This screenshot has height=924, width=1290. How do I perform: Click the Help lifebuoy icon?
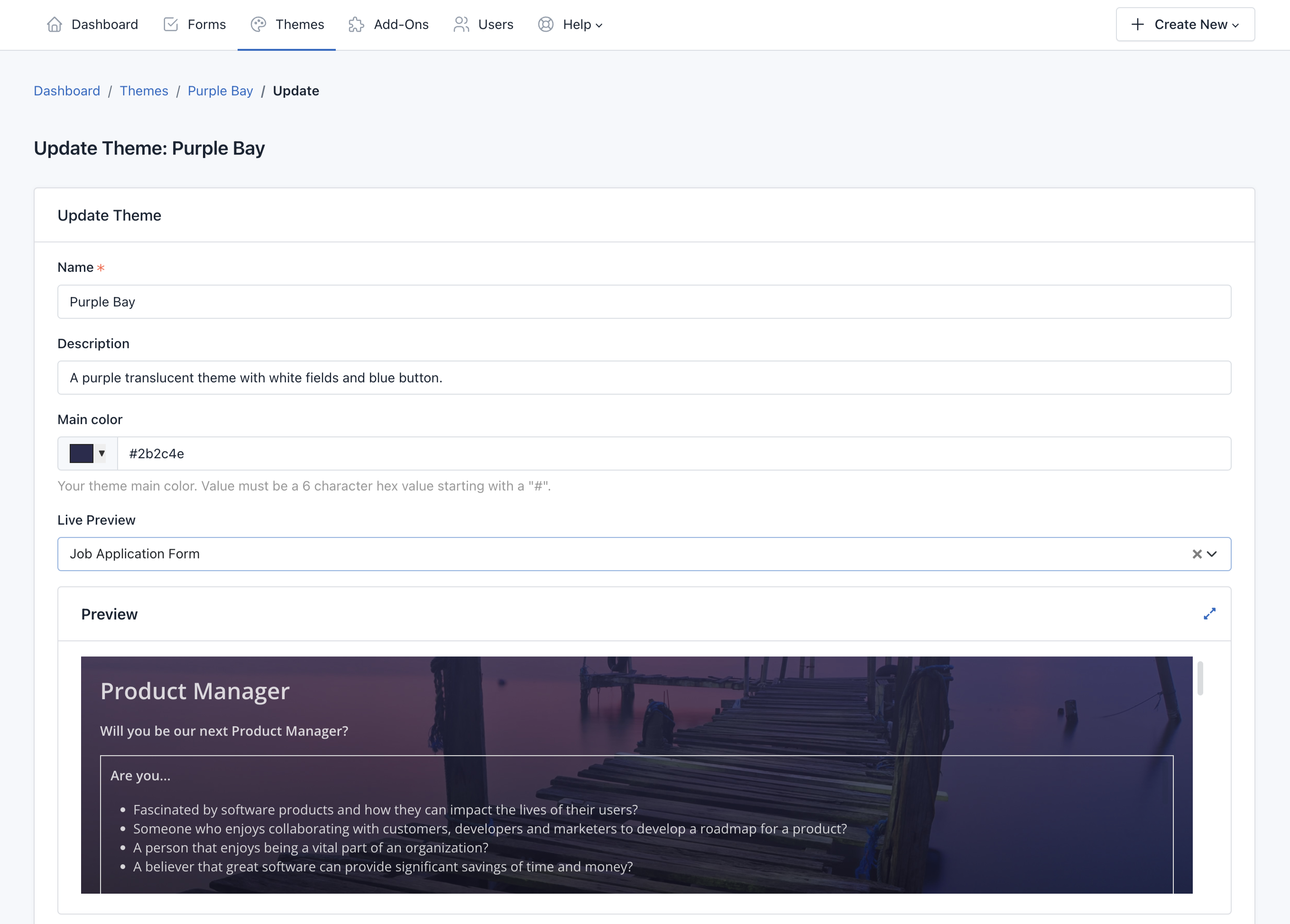545,25
